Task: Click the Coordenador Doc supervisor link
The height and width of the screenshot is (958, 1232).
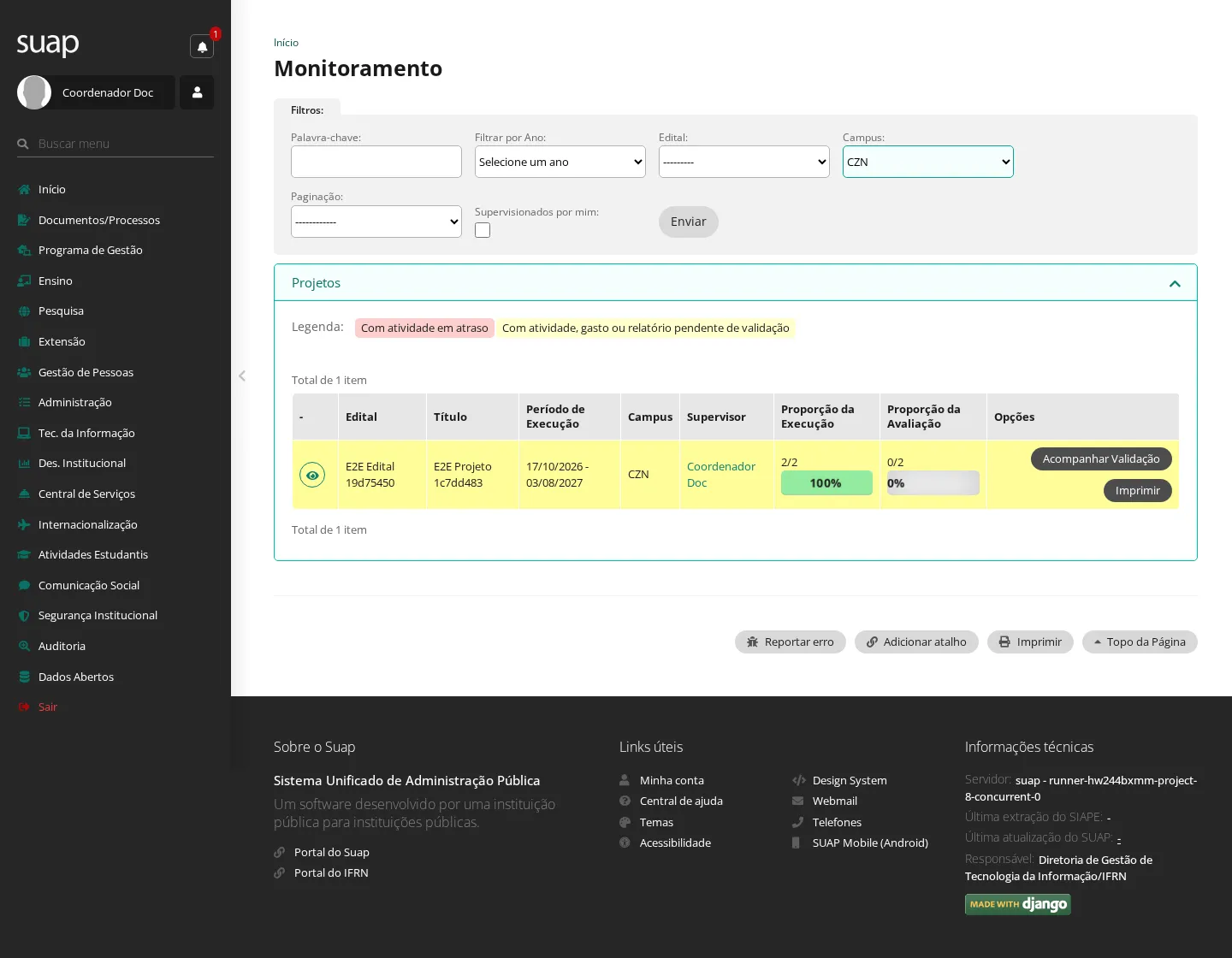Action: click(x=721, y=475)
